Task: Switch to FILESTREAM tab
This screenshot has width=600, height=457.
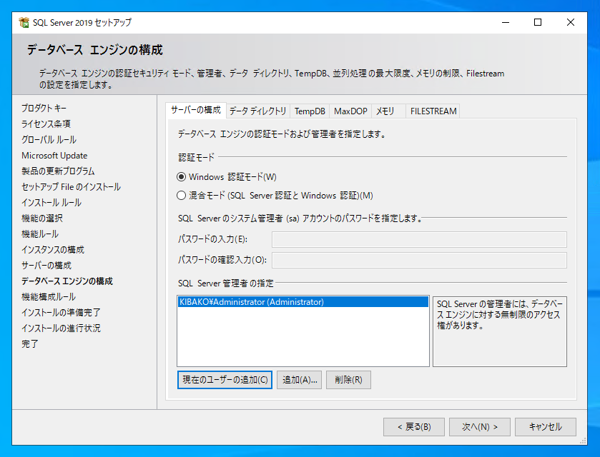Action: point(433,111)
